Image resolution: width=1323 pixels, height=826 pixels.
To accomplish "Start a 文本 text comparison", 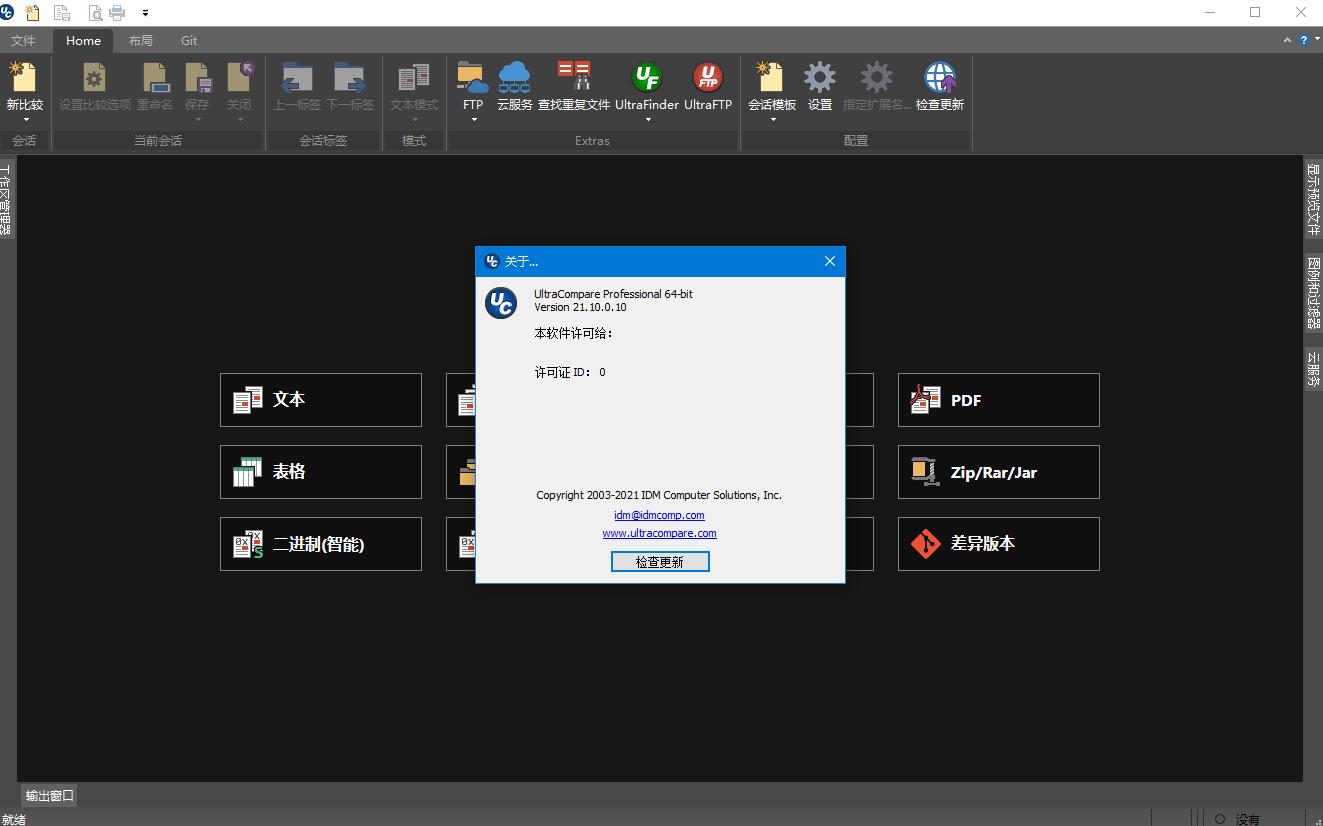I will point(321,400).
